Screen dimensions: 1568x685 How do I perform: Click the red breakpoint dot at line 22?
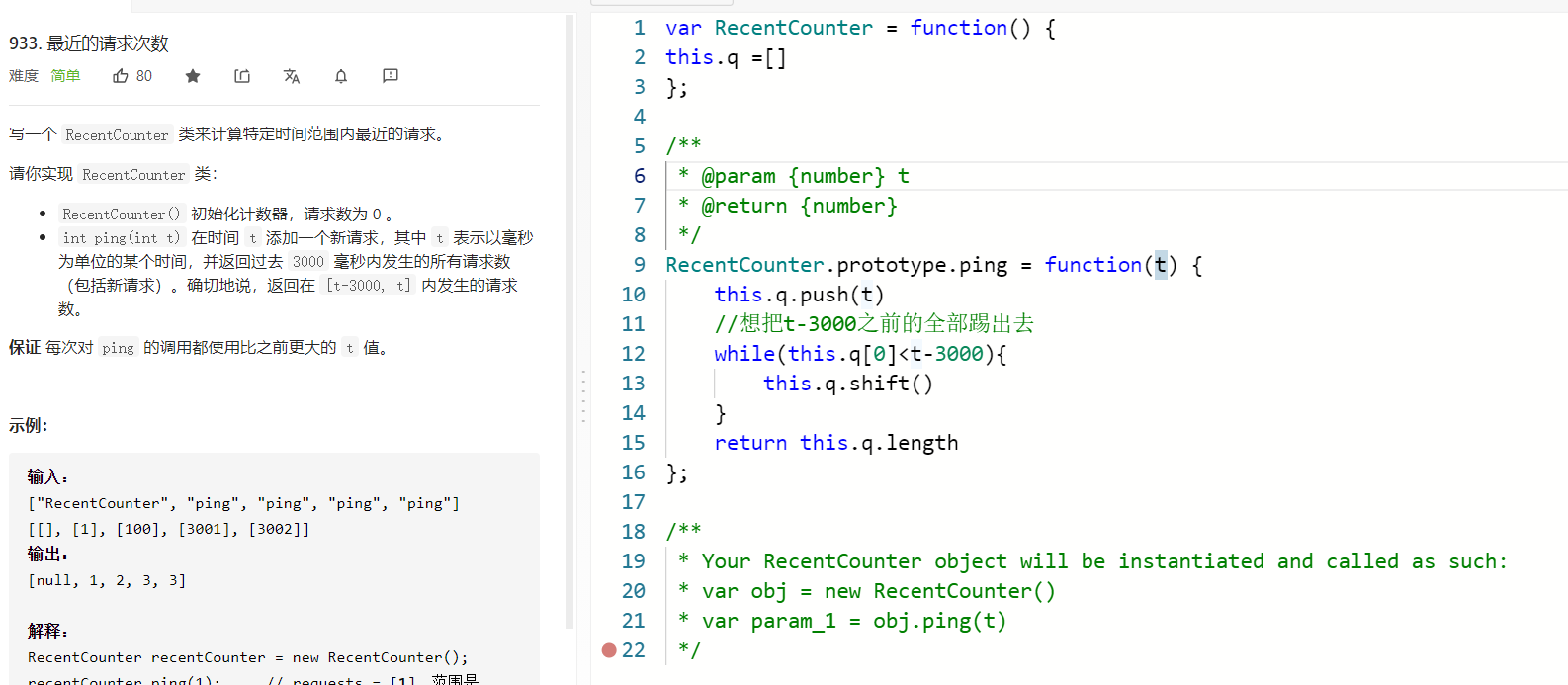(609, 650)
